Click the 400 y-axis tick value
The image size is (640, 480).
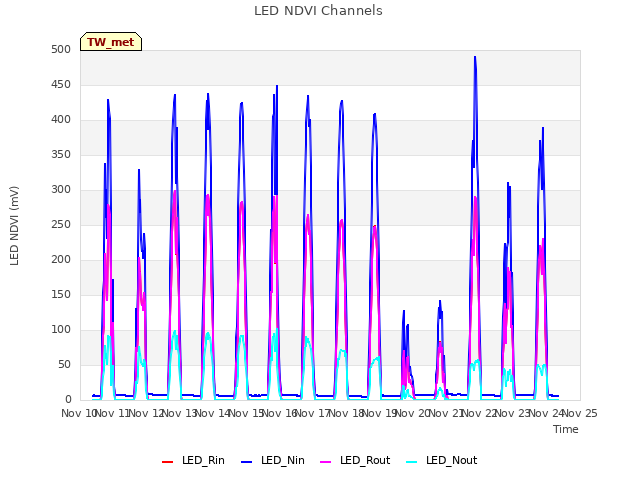point(61,120)
